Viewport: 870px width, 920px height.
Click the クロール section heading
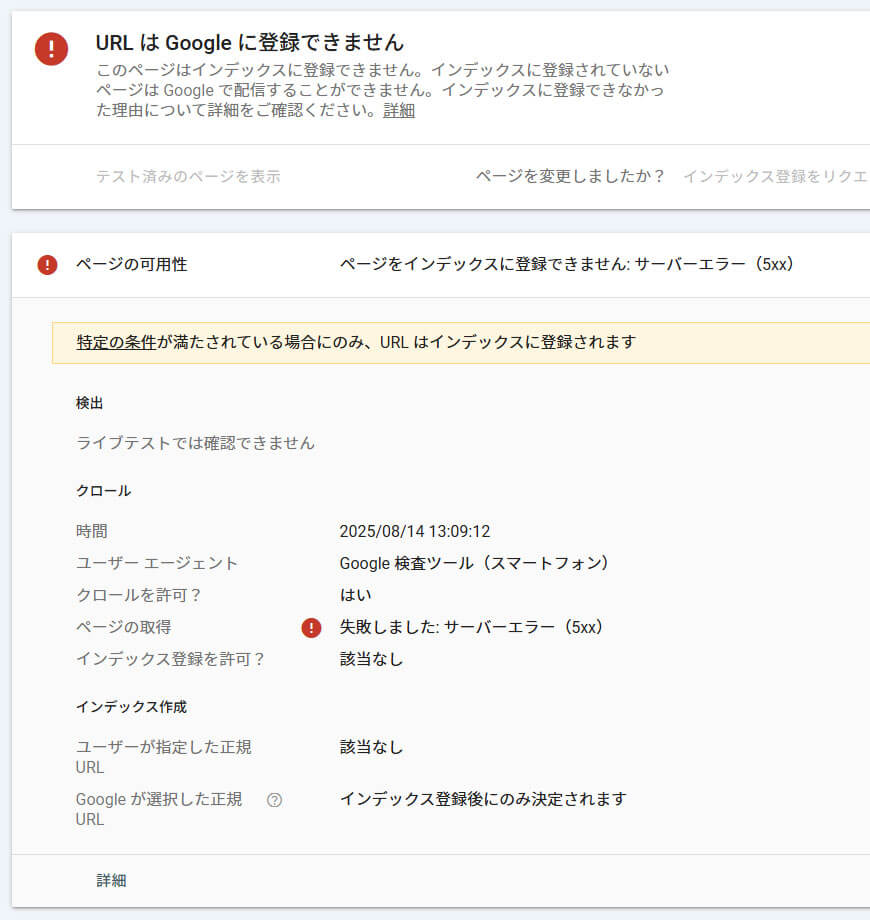pos(103,491)
